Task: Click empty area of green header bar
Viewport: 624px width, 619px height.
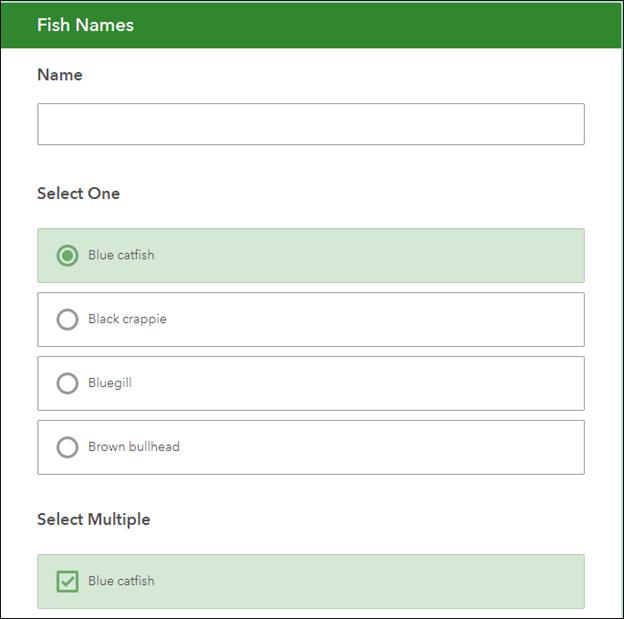Action: pos(400,25)
